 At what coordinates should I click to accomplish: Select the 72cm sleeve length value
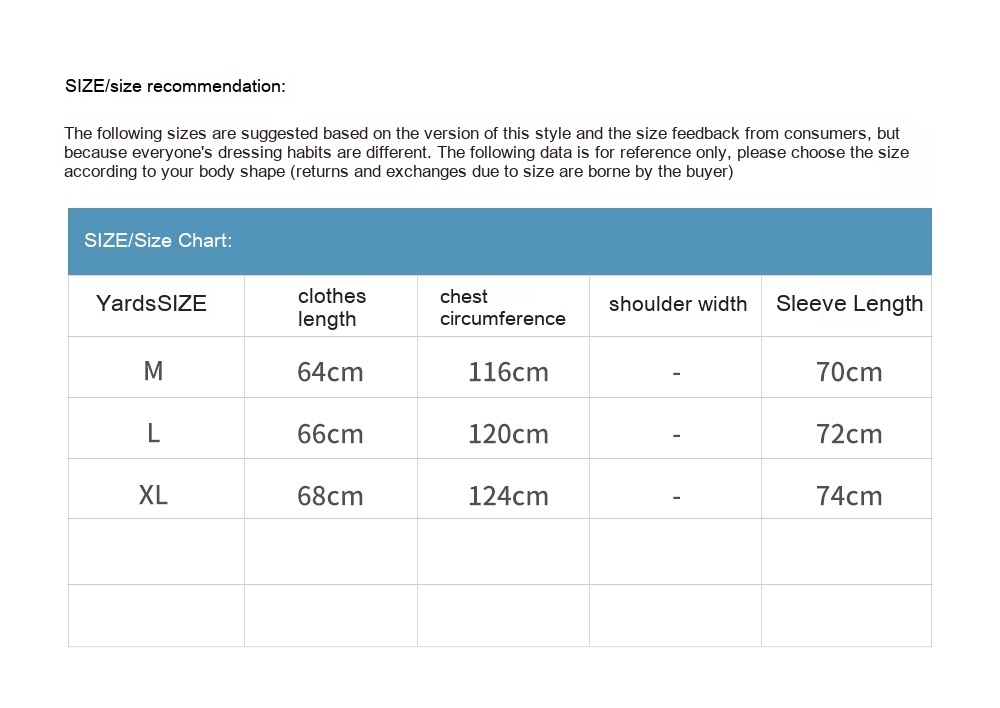click(x=849, y=434)
